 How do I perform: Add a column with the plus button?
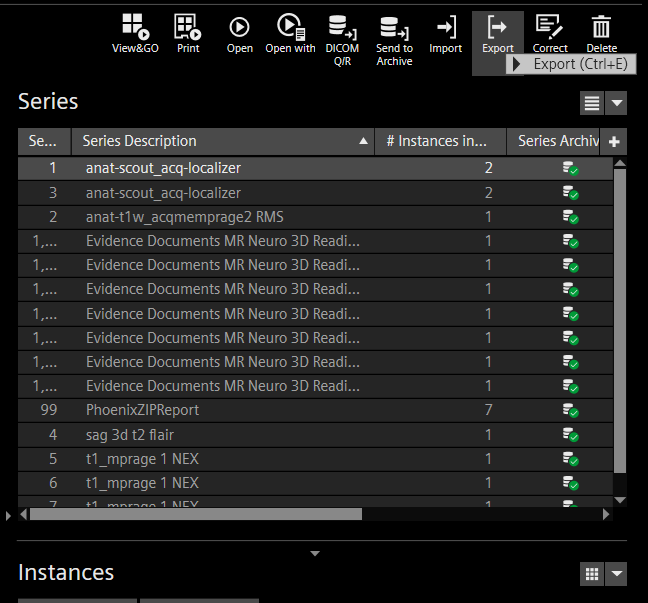tap(614, 142)
